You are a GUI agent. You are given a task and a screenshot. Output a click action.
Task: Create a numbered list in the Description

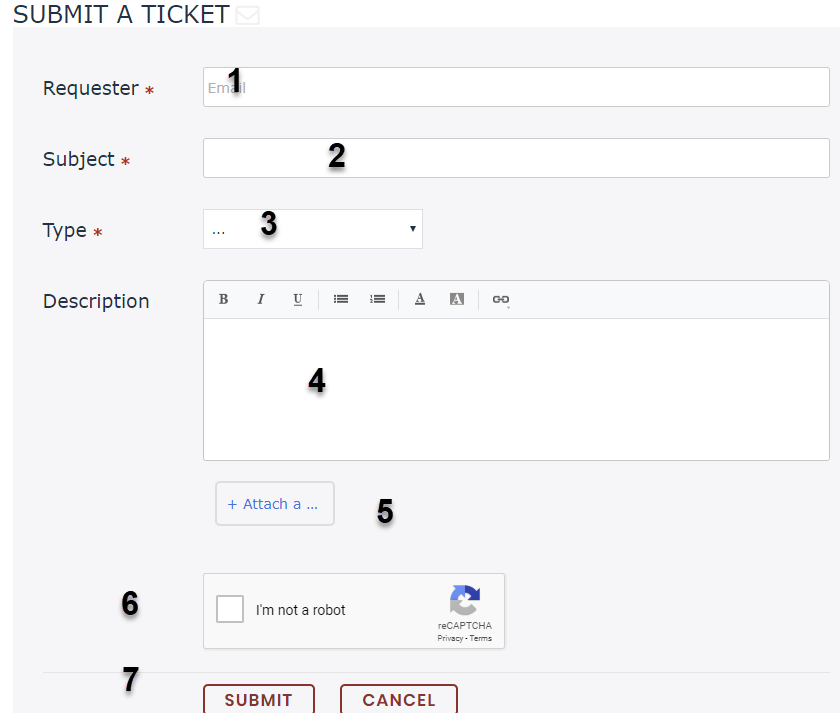[377, 299]
